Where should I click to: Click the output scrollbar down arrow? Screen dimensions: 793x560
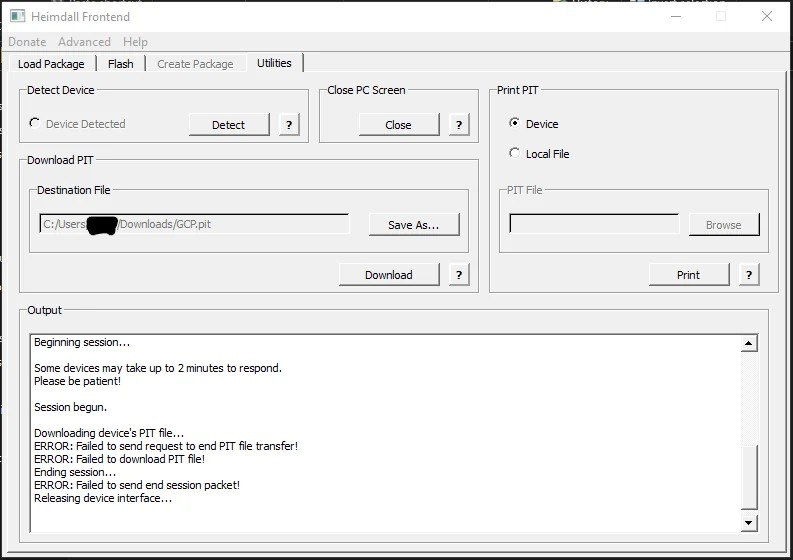click(749, 523)
